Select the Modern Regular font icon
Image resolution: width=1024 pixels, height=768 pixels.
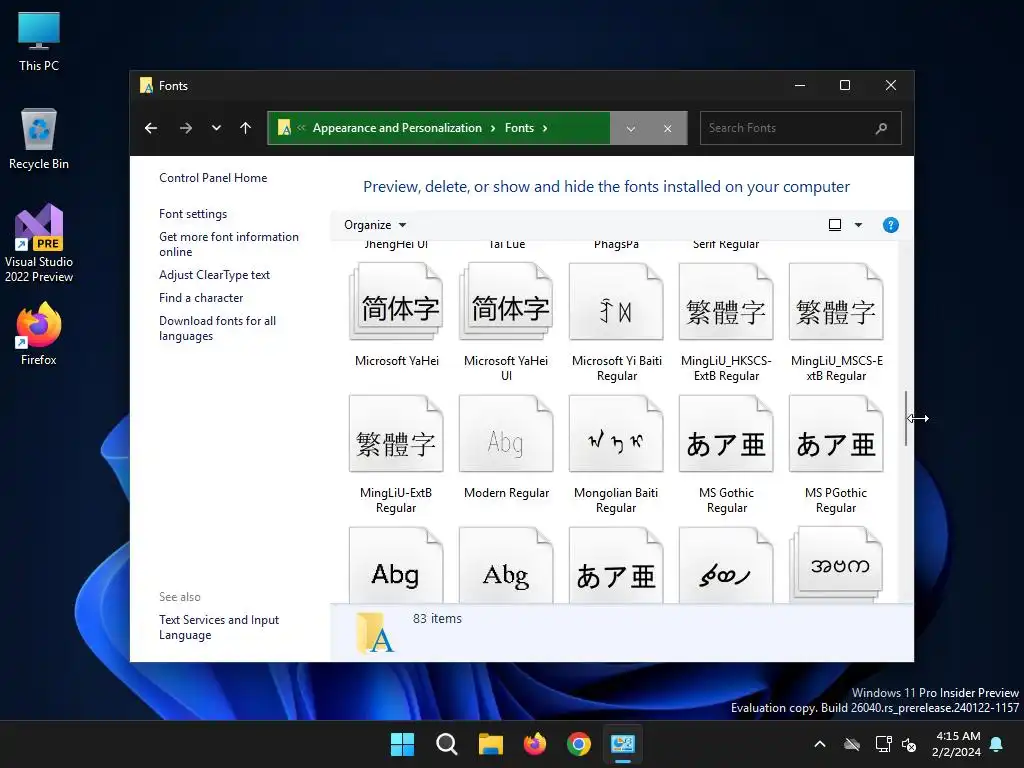pos(506,434)
